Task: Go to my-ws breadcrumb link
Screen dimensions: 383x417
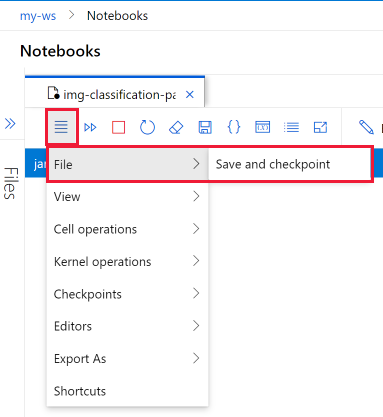Action: (38, 16)
